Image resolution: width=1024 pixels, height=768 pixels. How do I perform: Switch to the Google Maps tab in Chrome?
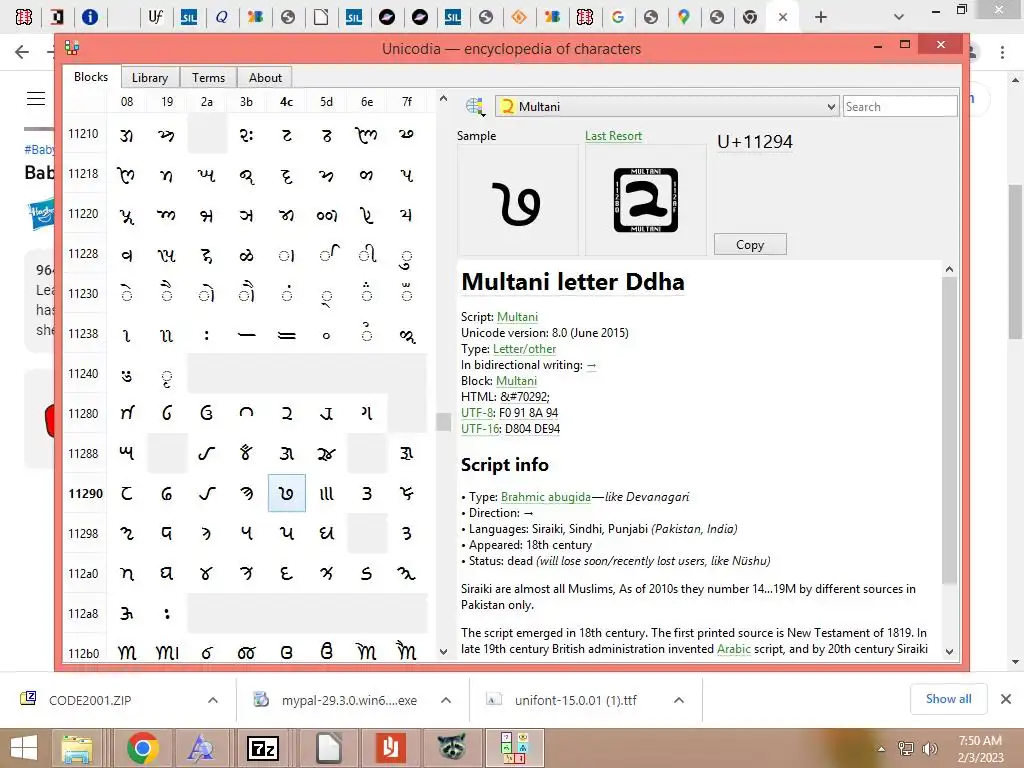click(x=684, y=17)
